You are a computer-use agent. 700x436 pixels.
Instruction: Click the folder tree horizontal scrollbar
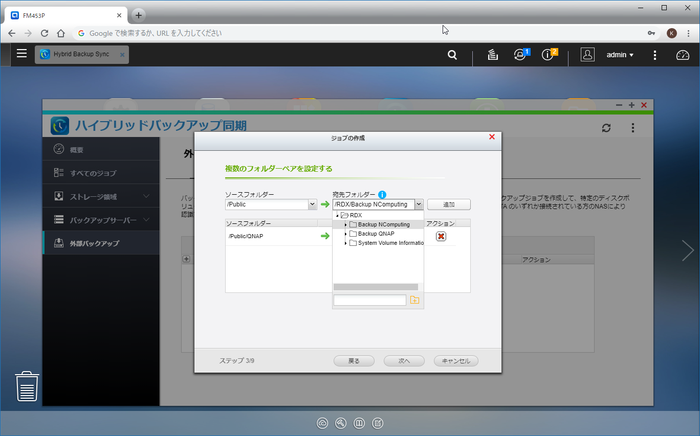[376, 287]
